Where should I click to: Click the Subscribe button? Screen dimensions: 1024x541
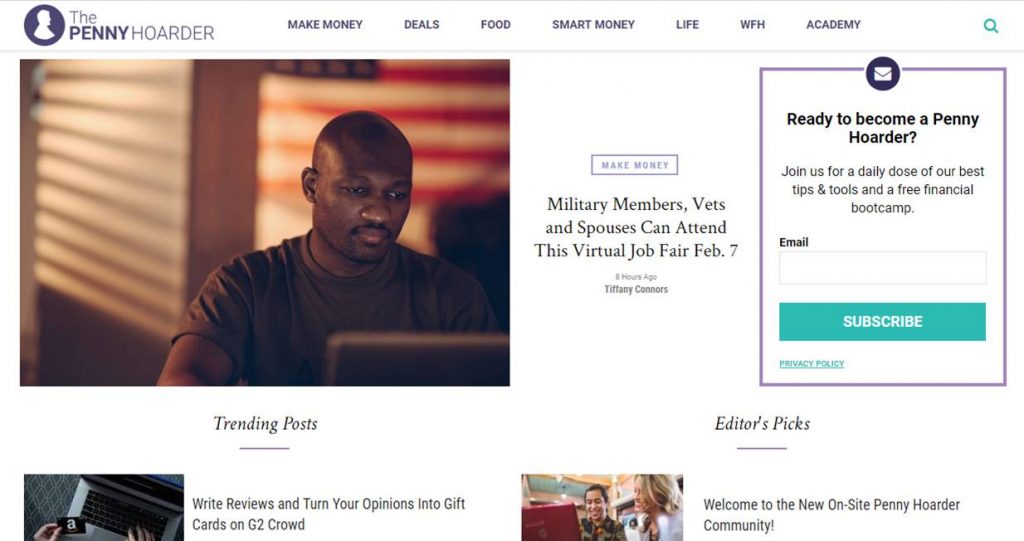pos(882,321)
